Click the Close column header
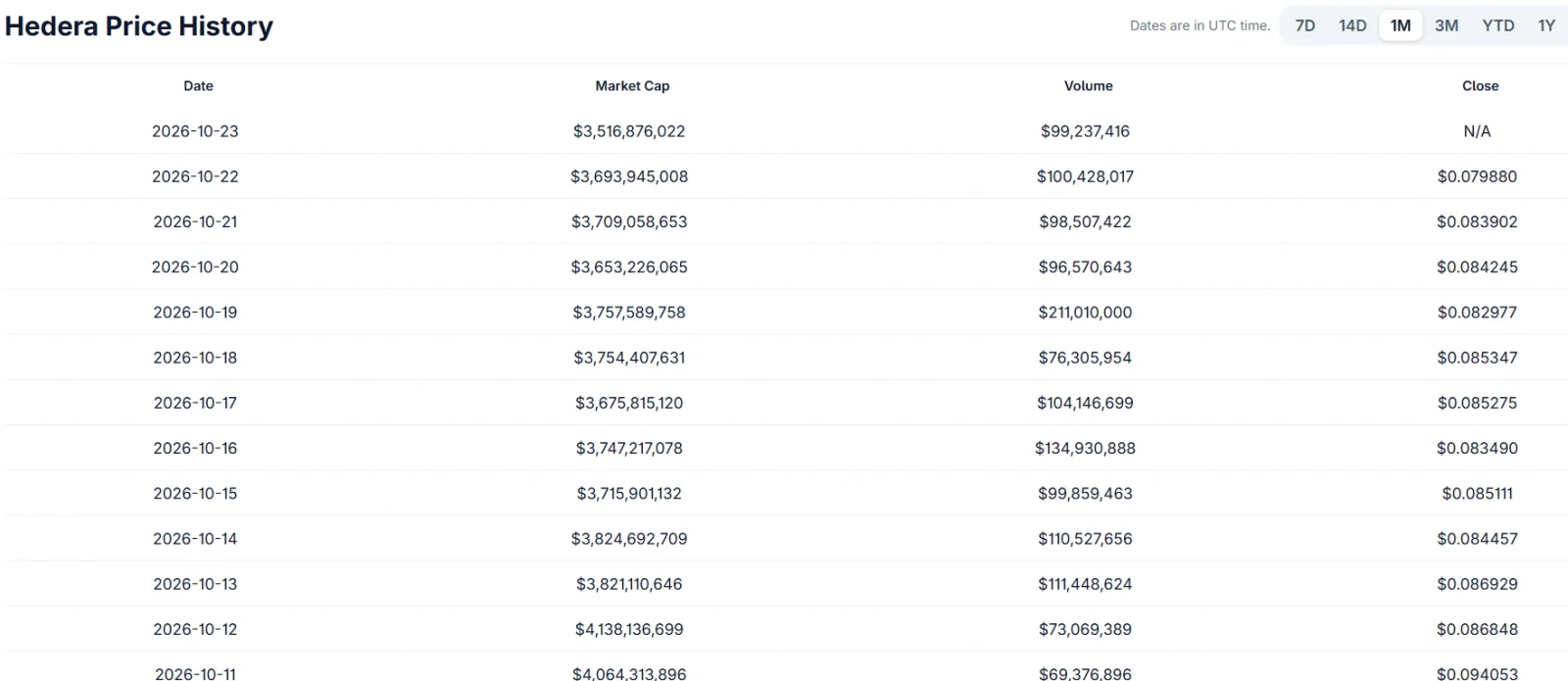This screenshot has height=681, width=1568. coord(1480,86)
